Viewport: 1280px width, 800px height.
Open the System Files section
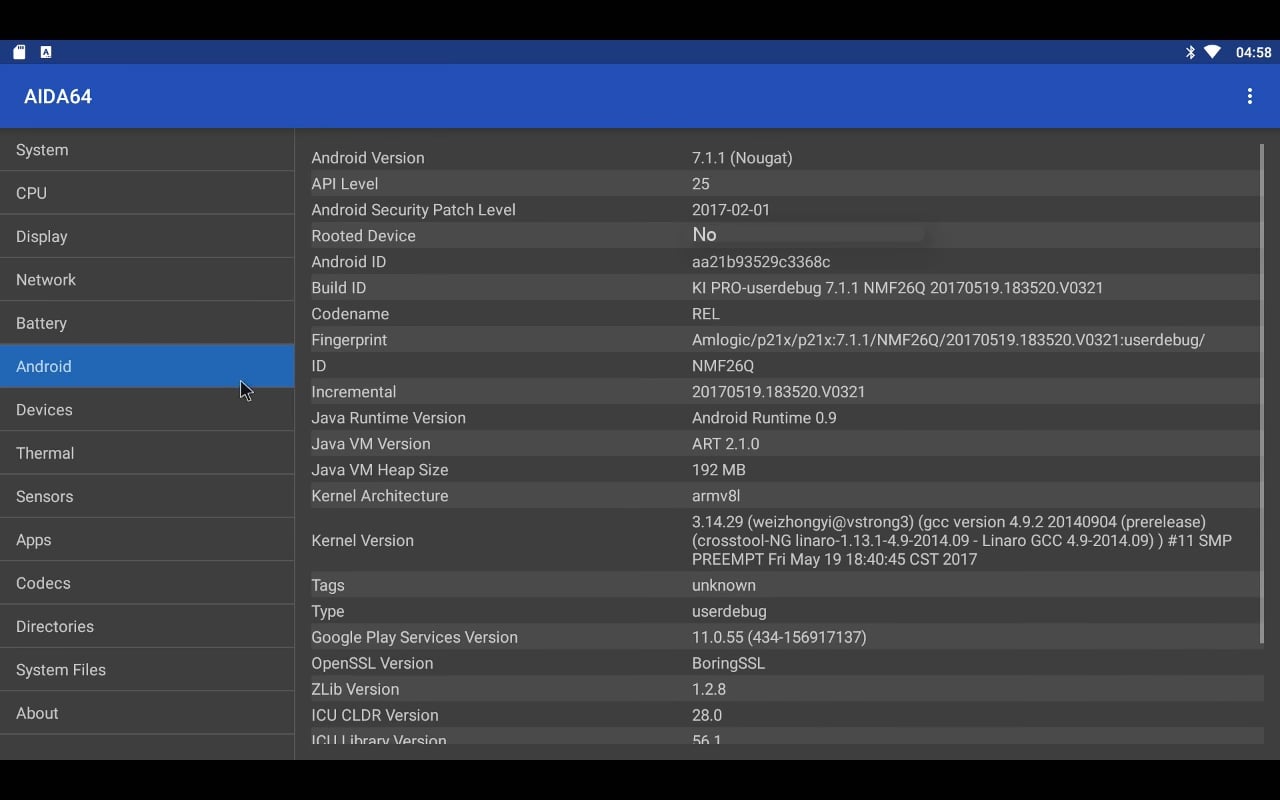click(x=147, y=670)
